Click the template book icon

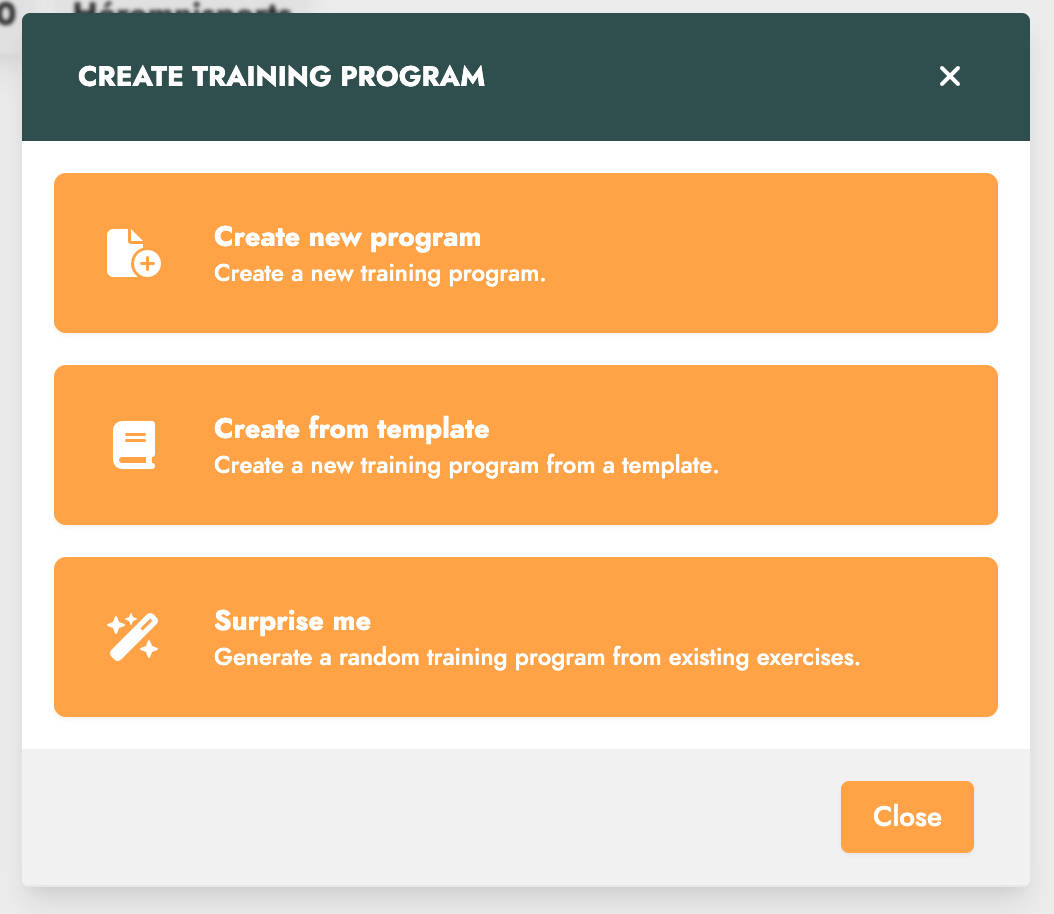coord(134,445)
